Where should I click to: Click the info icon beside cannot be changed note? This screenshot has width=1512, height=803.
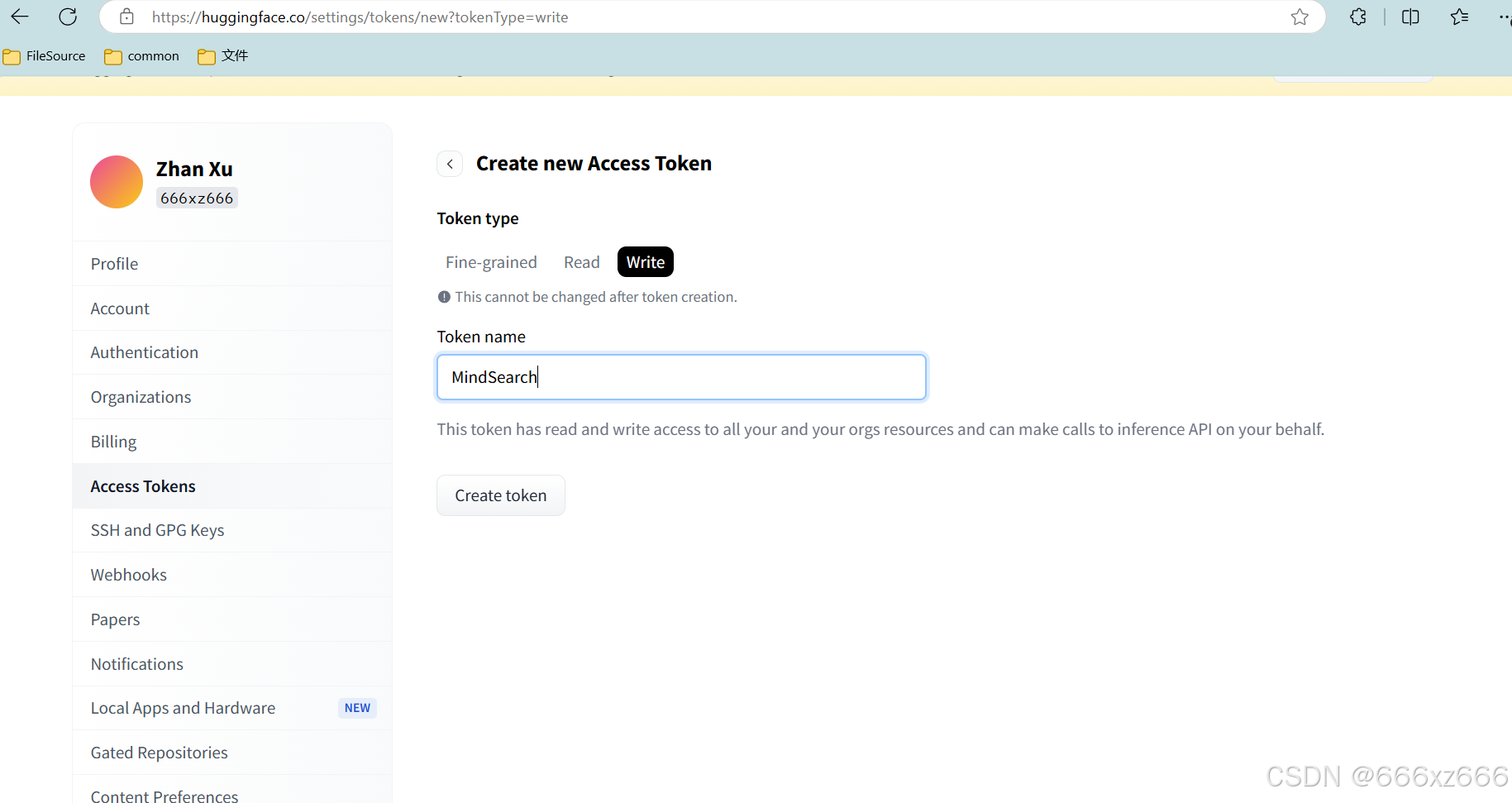click(x=444, y=297)
